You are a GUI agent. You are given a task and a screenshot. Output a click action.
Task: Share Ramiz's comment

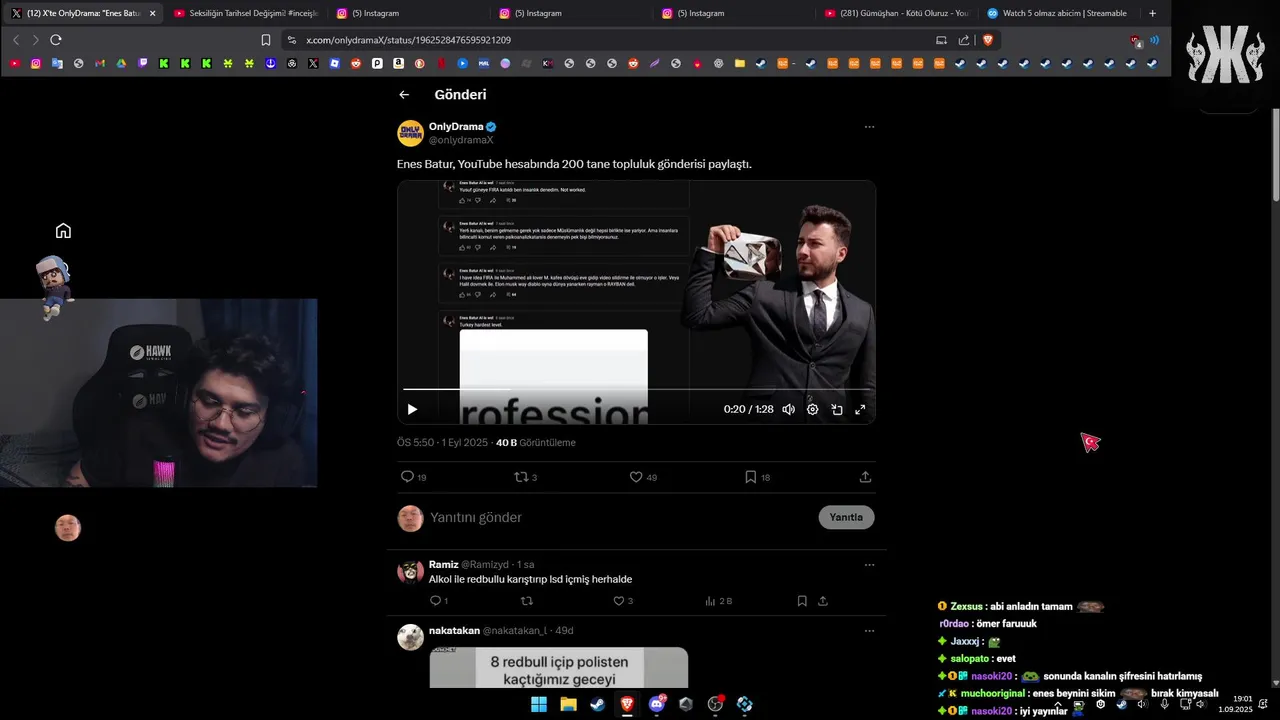[823, 601]
